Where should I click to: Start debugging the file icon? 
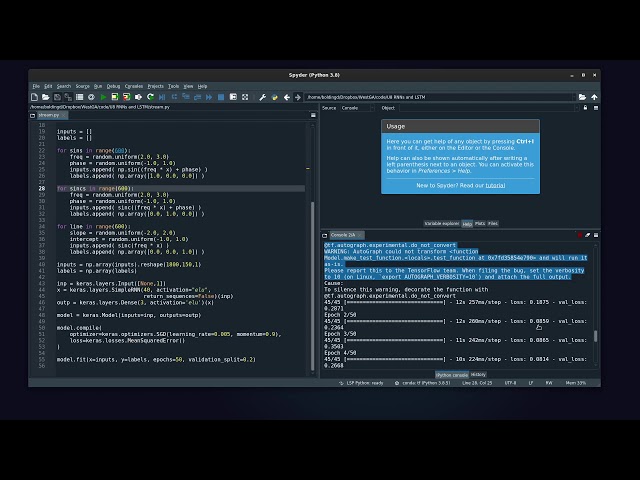tap(162, 97)
